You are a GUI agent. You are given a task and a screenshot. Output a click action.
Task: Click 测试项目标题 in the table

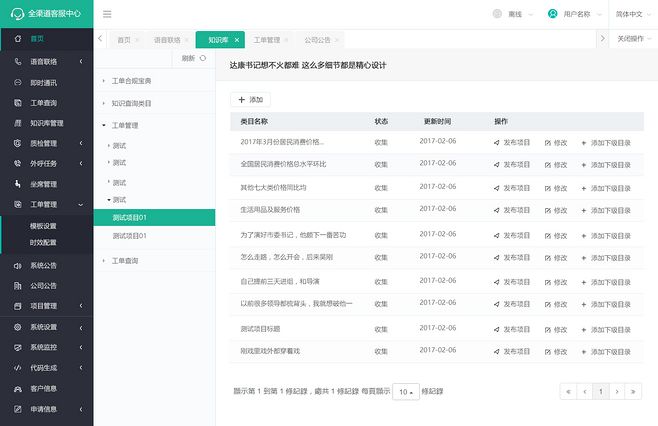[260, 329]
